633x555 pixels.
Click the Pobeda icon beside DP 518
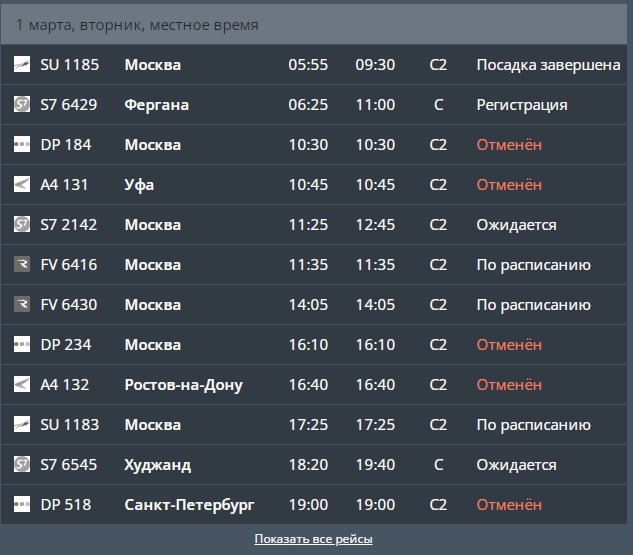tap(22, 505)
